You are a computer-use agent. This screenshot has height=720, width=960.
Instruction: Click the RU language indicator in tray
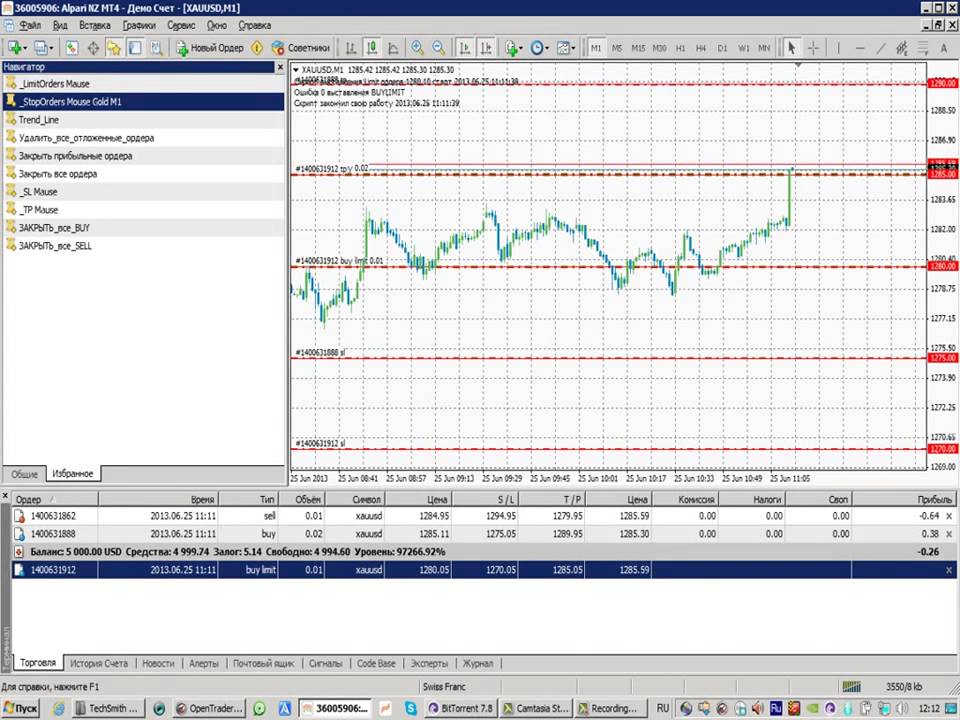tap(662, 708)
